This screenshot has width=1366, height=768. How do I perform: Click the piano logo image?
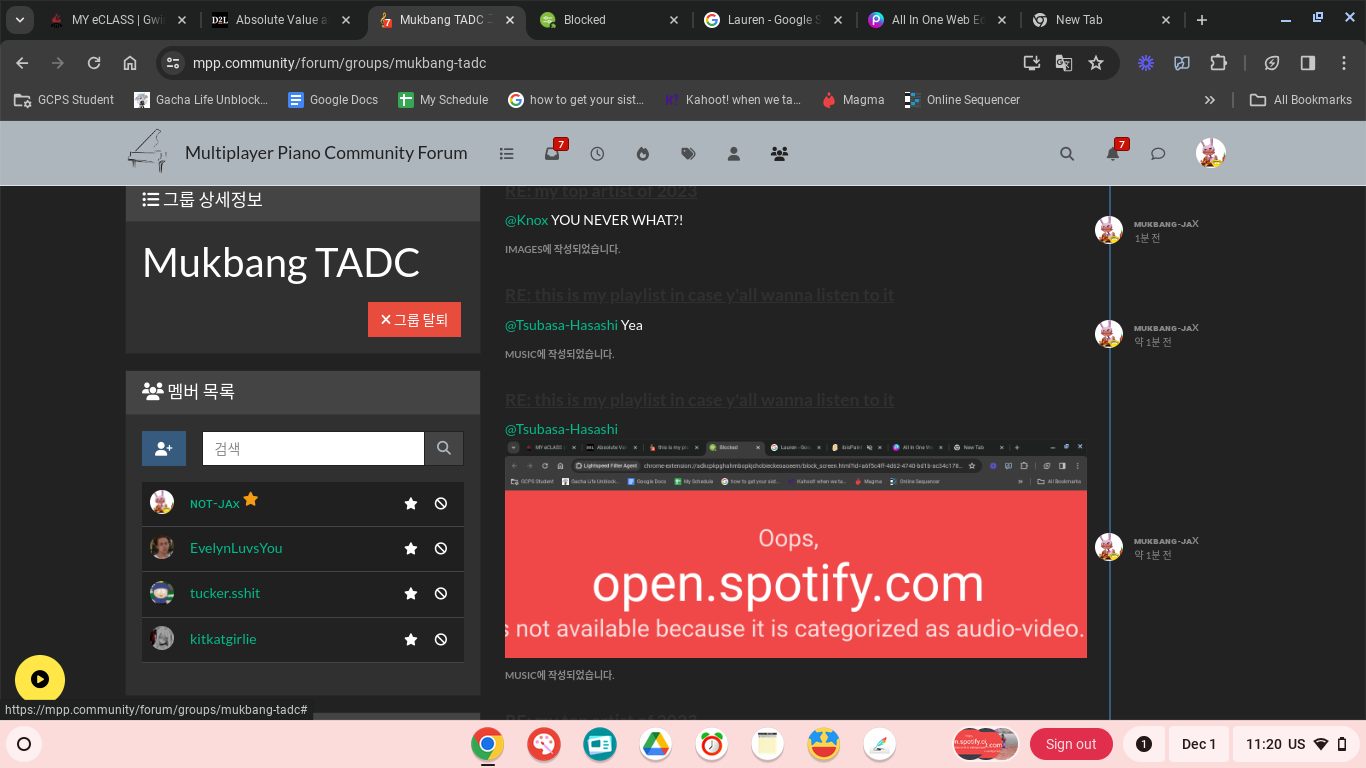pyautogui.click(x=148, y=151)
